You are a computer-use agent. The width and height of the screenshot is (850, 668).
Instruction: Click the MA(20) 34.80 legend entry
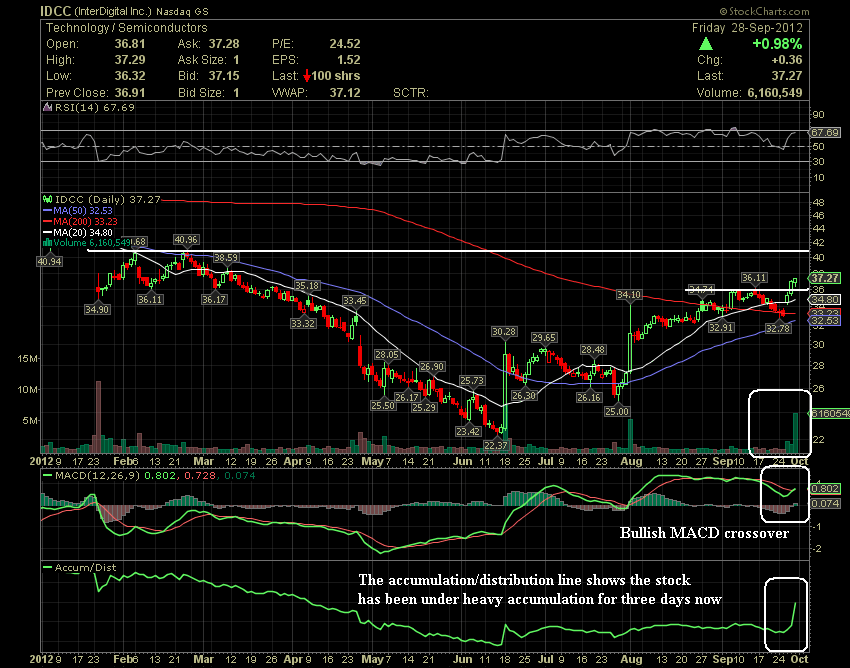(78, 232)
